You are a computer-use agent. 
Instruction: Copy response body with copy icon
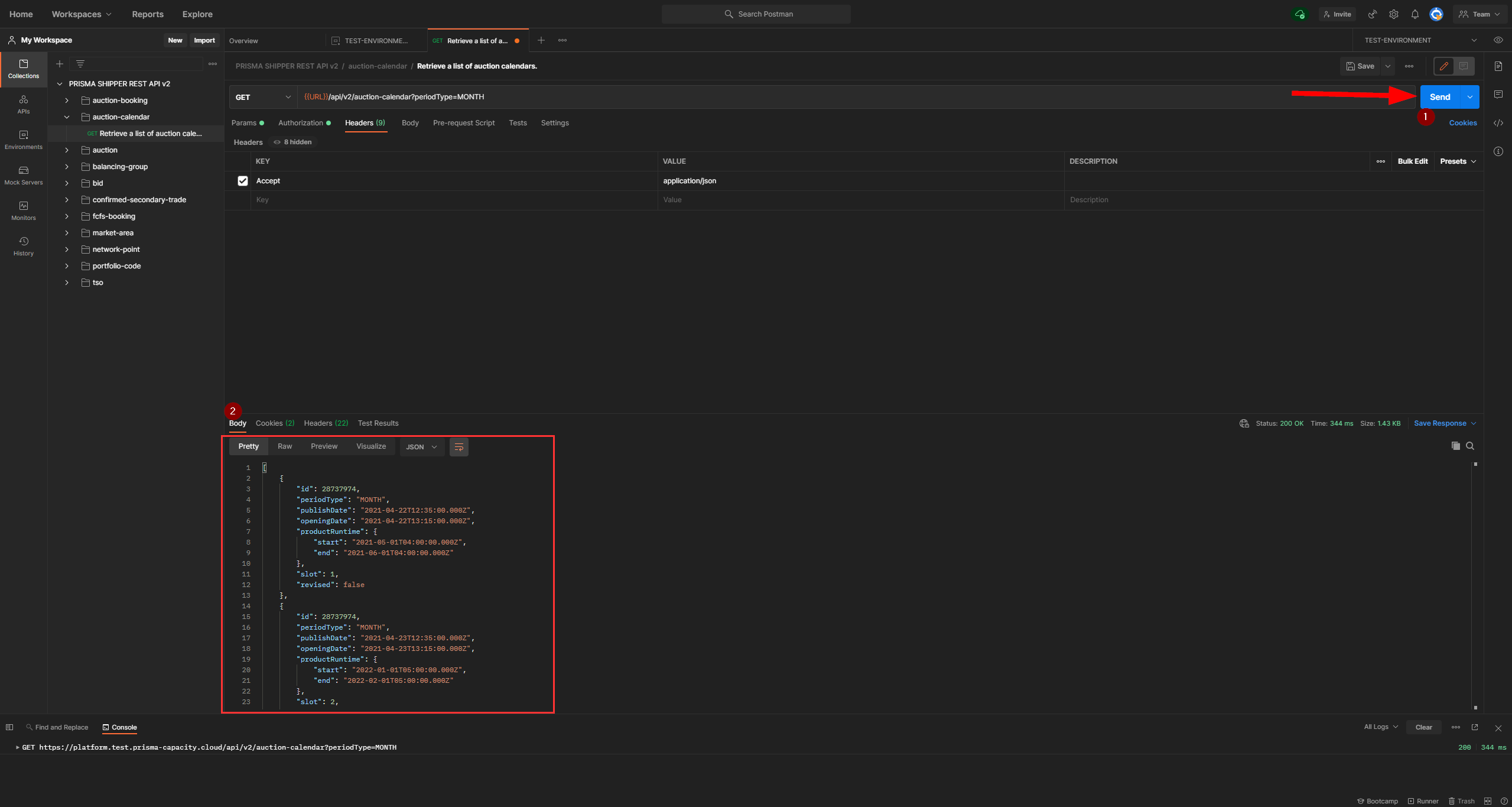(x=1455, y=446)
